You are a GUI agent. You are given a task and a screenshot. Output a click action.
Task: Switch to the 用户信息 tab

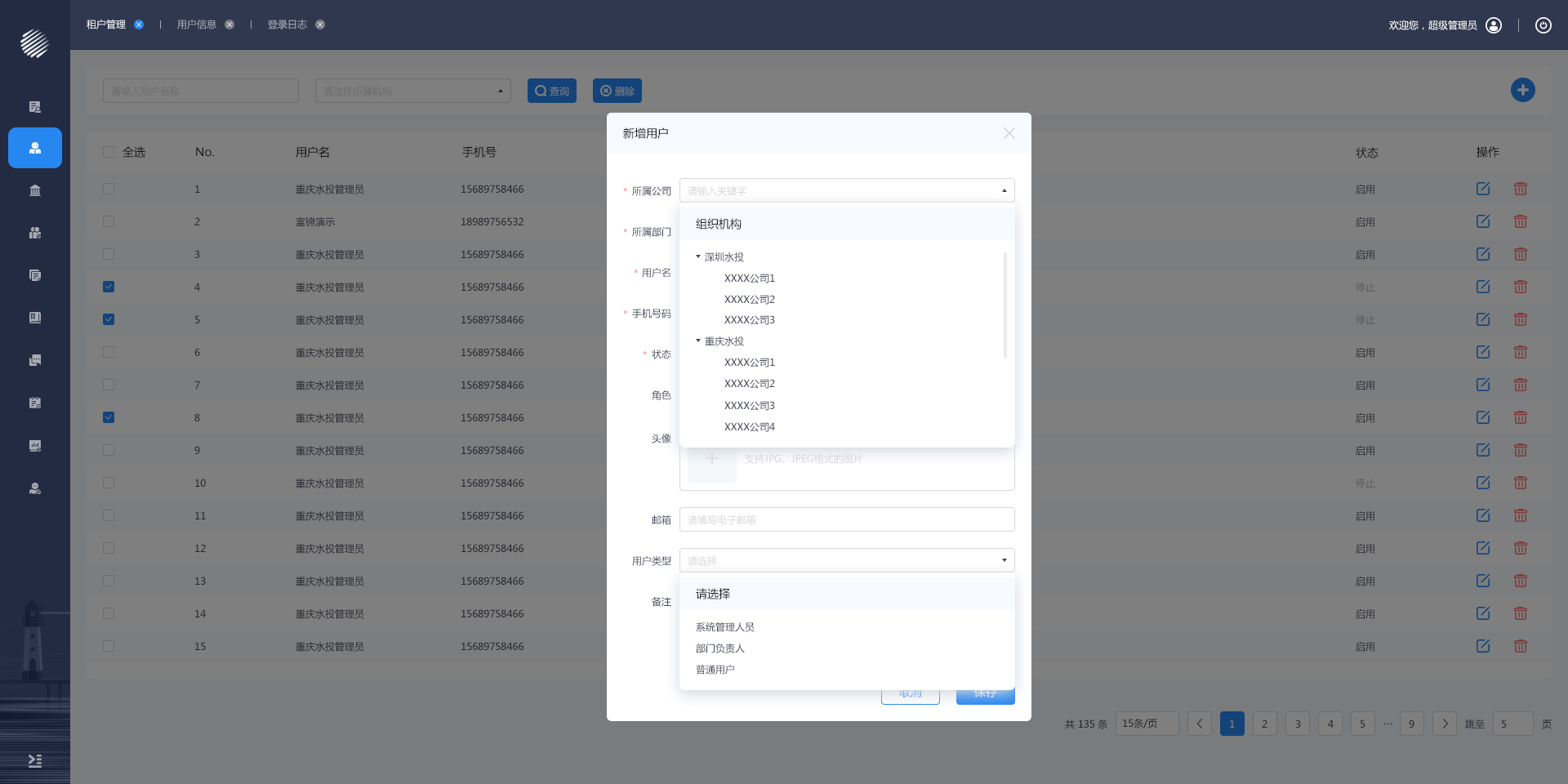click(196, 24)
